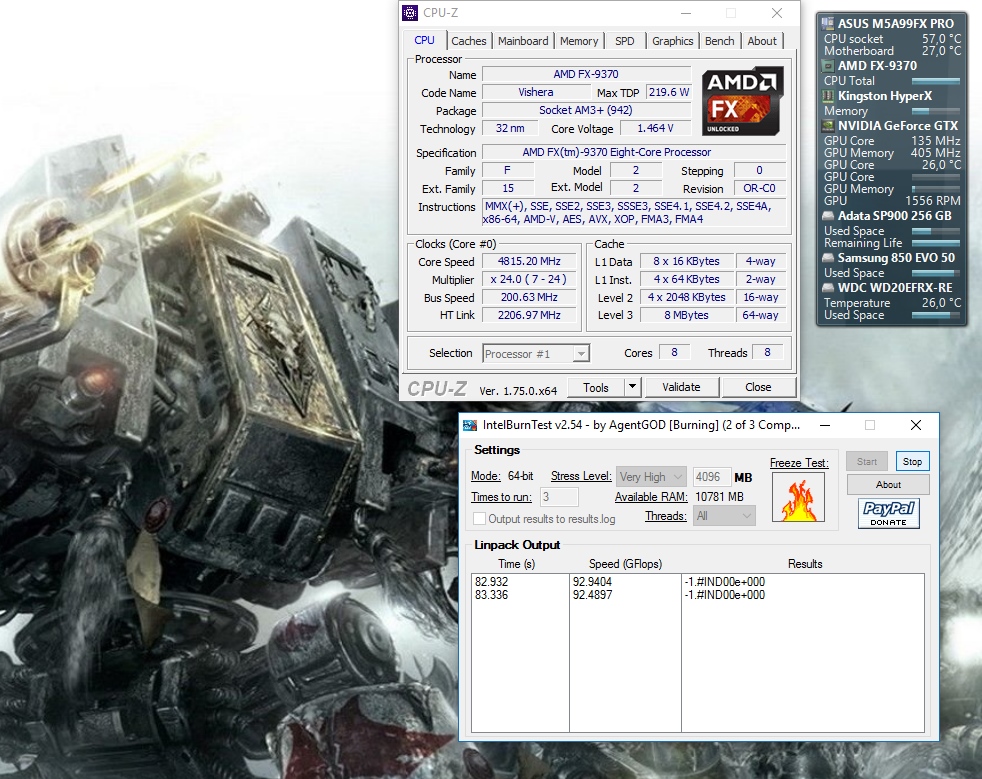Click the PayPal Donate icon
Viewport: 982px width, 779px height.
pos(889,513)
